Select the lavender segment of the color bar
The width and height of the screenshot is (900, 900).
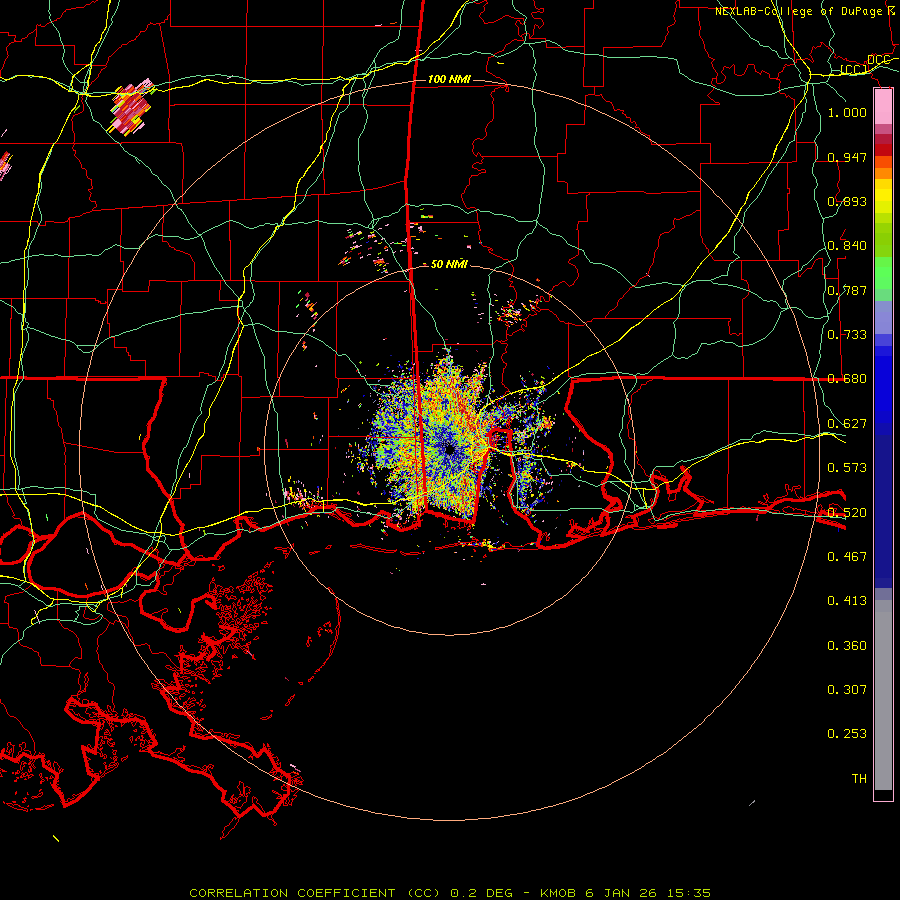pos(883,317)
